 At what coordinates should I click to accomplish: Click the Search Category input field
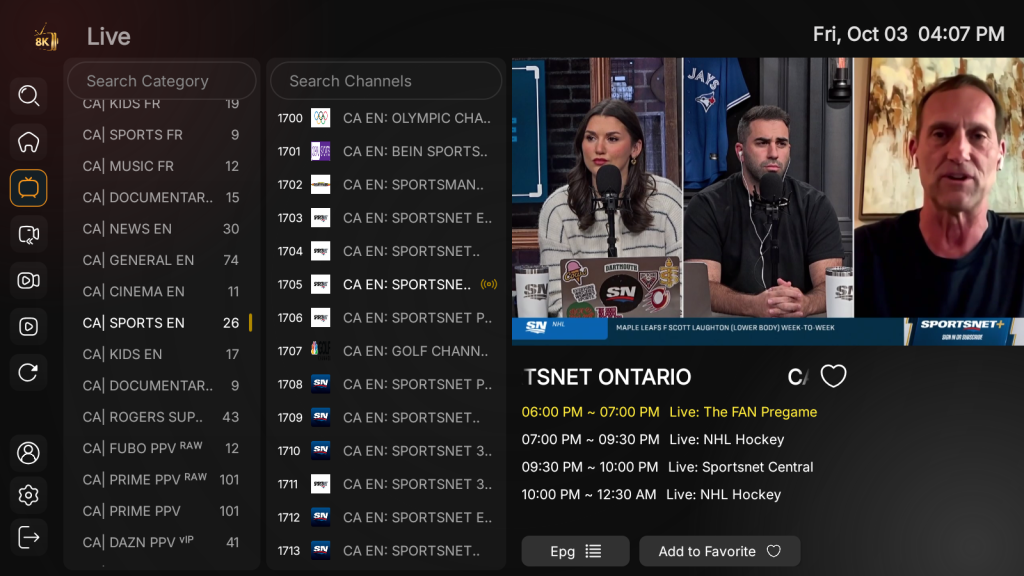point(162,81)
